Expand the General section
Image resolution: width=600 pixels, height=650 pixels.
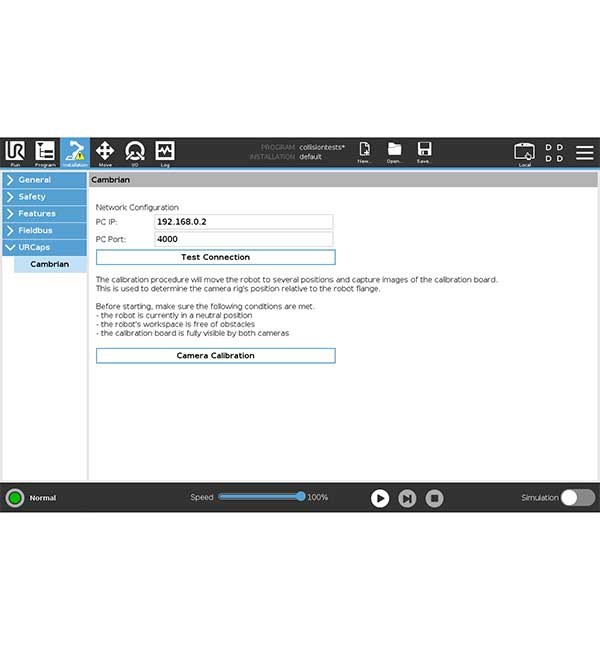(44, 180)
